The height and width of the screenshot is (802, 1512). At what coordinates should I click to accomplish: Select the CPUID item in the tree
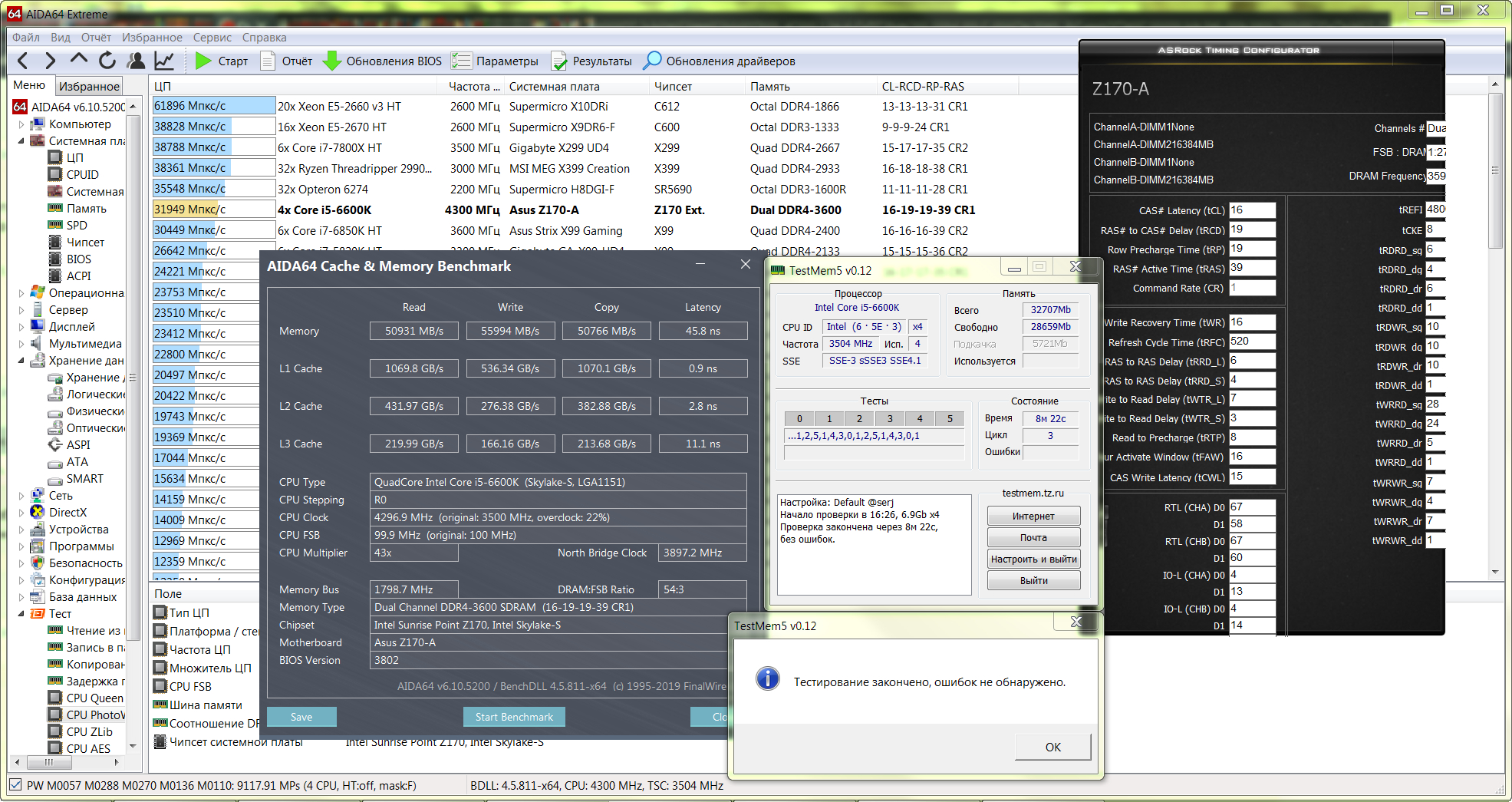tap(82, 175)
